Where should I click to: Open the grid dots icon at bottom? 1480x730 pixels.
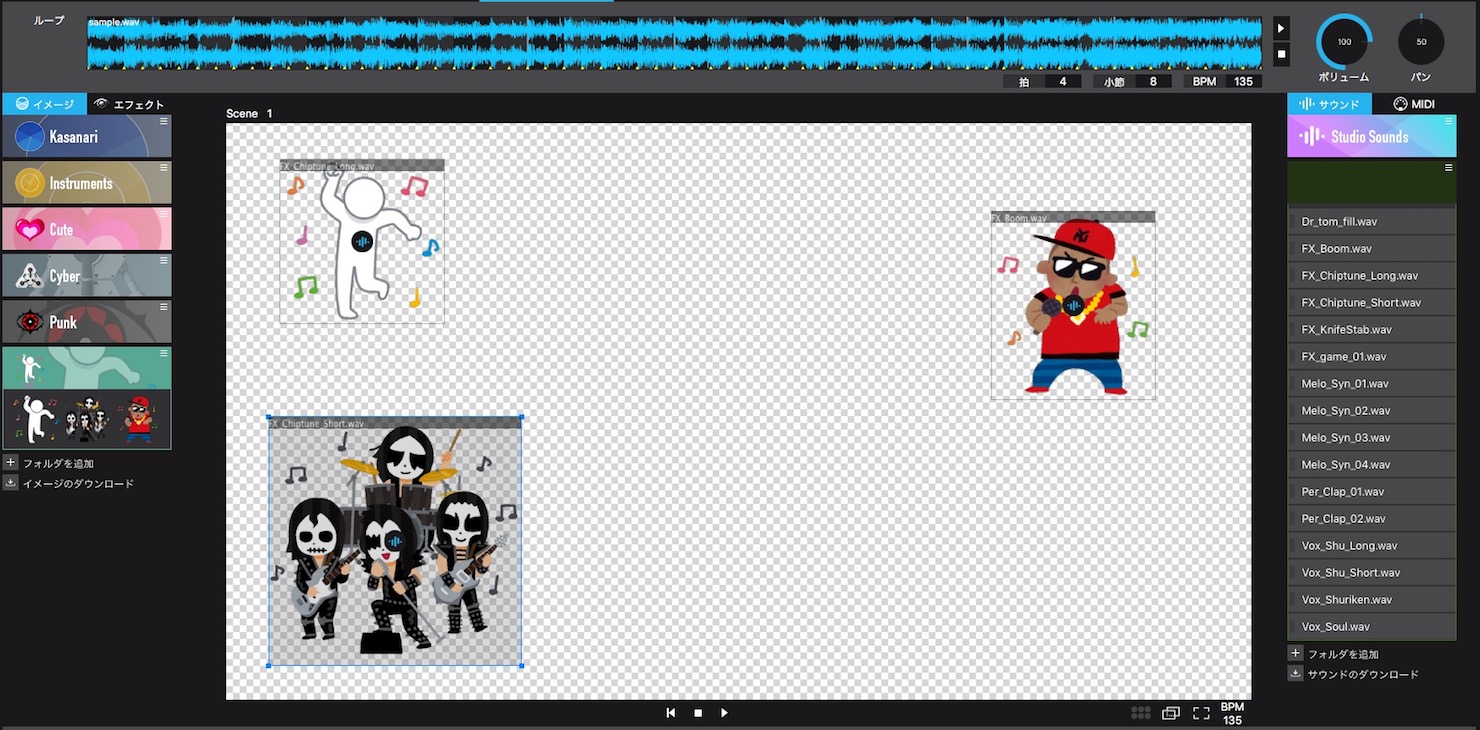[x=1140, y=713]
